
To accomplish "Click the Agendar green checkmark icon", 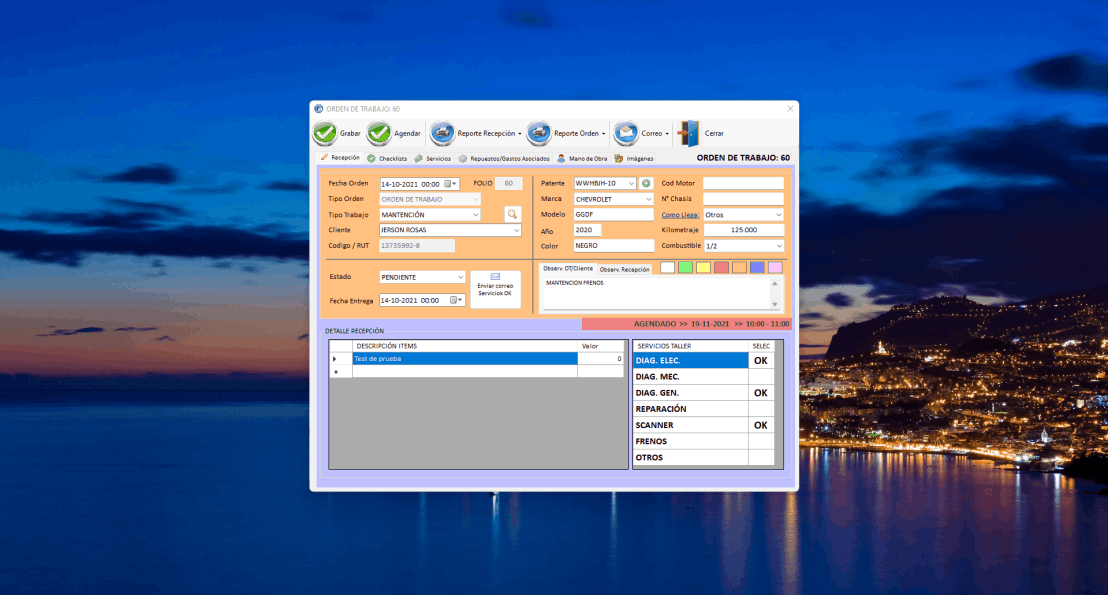I will [x=379, y=133].
